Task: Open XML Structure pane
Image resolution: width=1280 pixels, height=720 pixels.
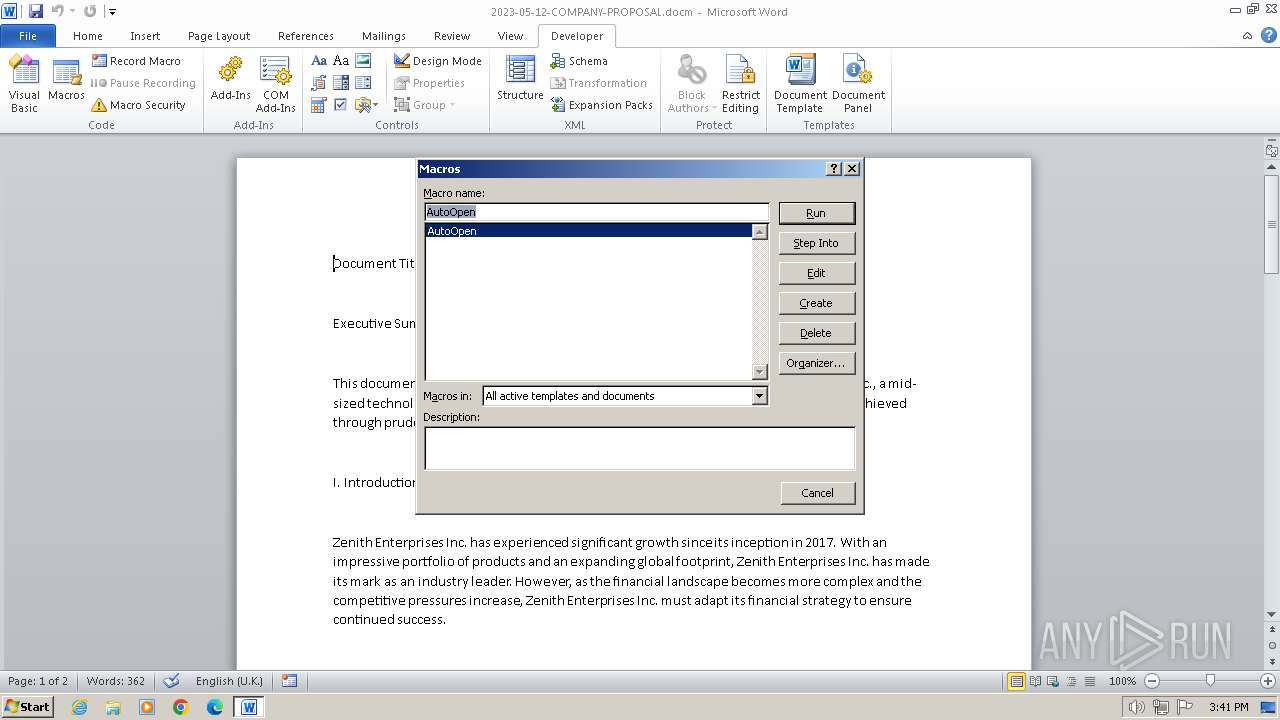Action: 520,80
